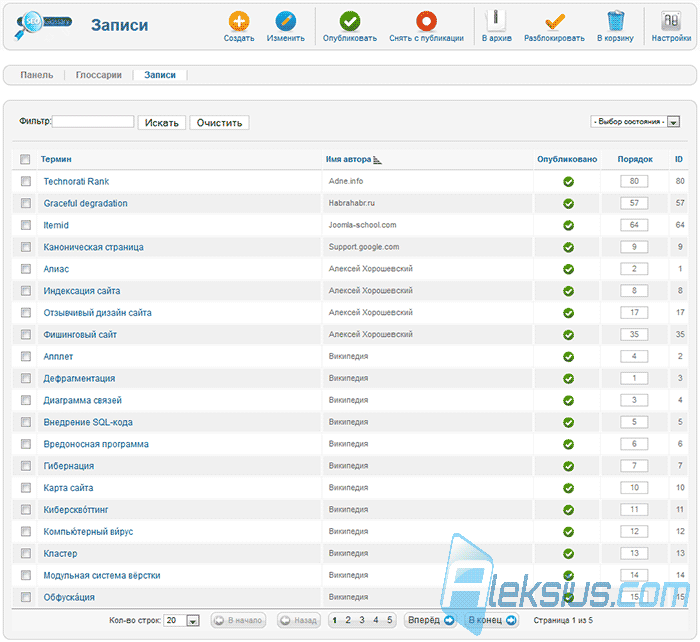Open the Кол-во строк rows dropdown
The image size is (700, 642).
[182, 621]
